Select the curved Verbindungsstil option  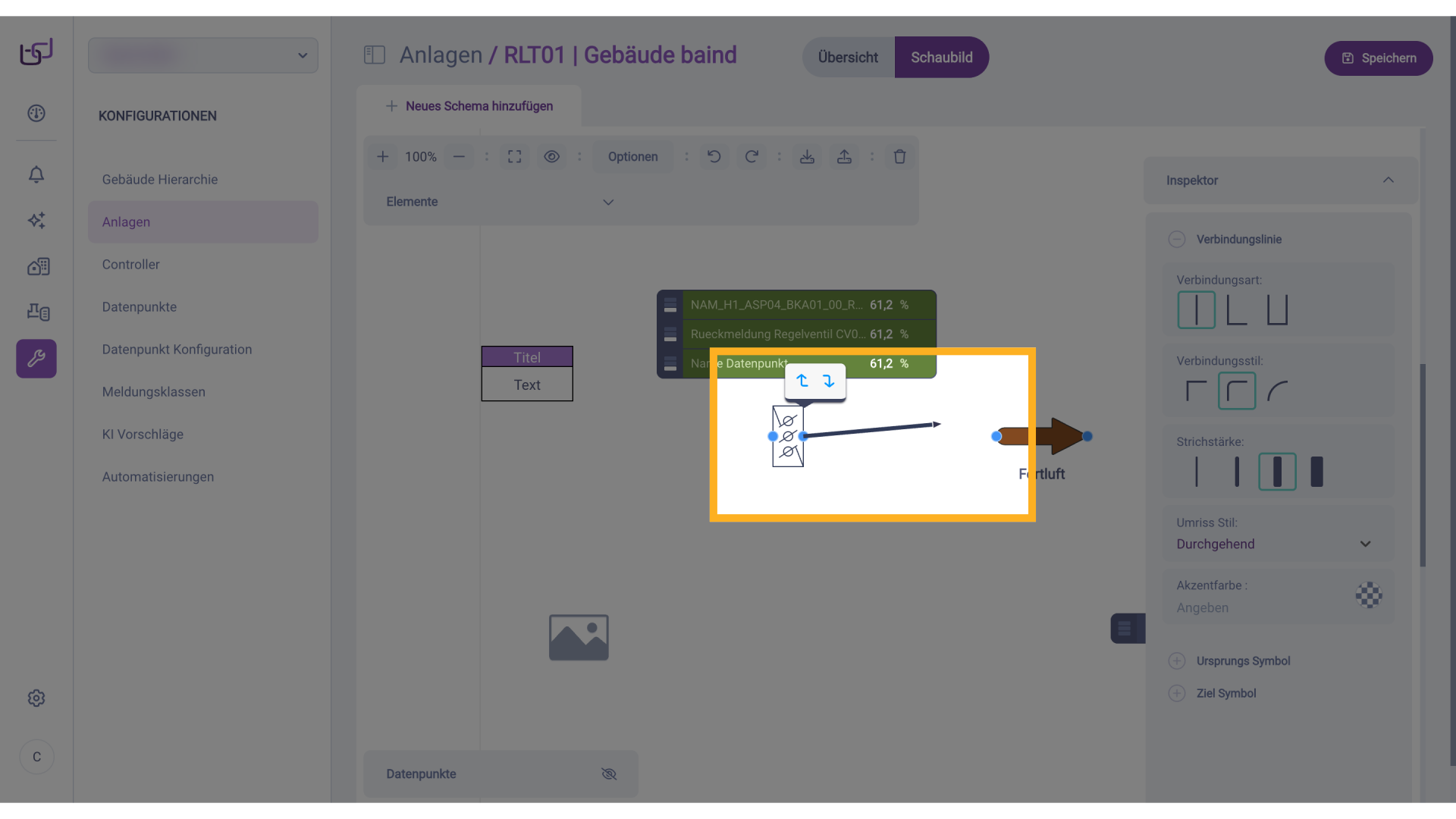1278,391
